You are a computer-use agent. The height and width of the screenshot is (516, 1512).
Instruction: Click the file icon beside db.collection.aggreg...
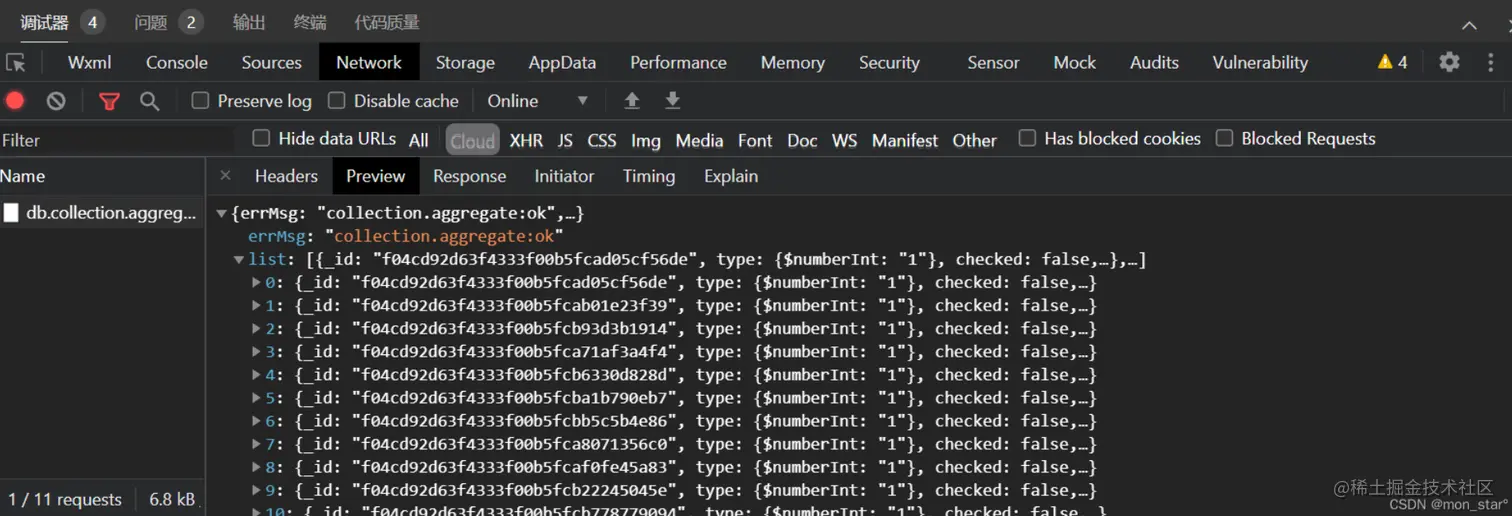pyautogui.click(x=11, y=212)
